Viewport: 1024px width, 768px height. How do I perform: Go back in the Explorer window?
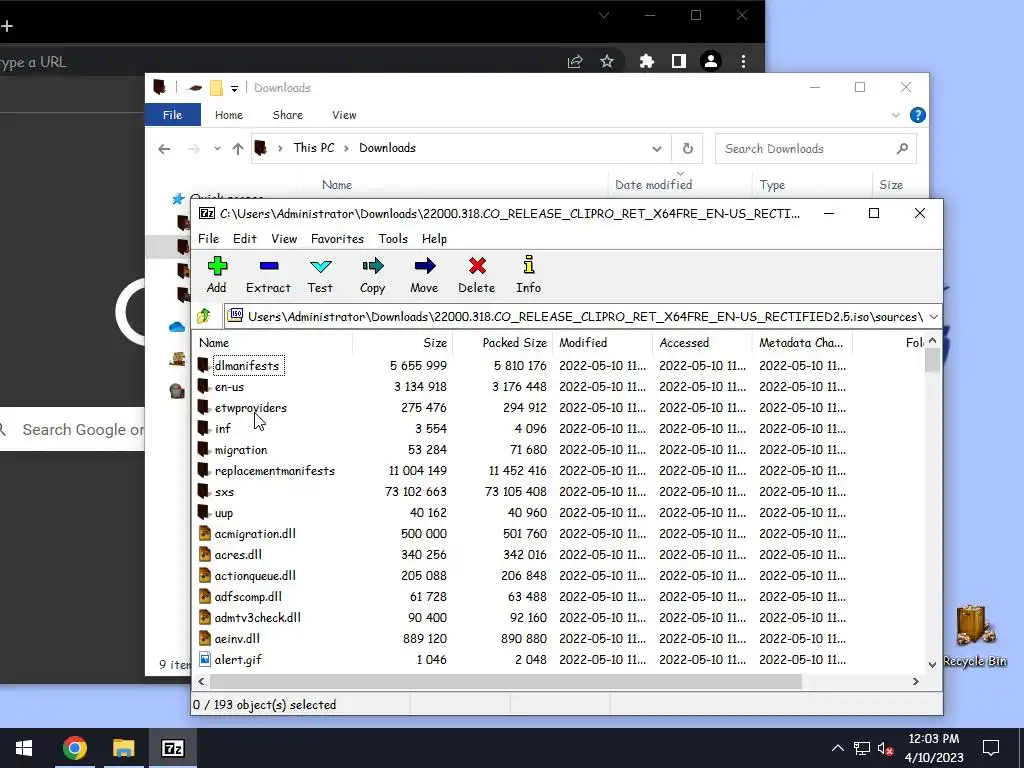[x=164, y=149]
